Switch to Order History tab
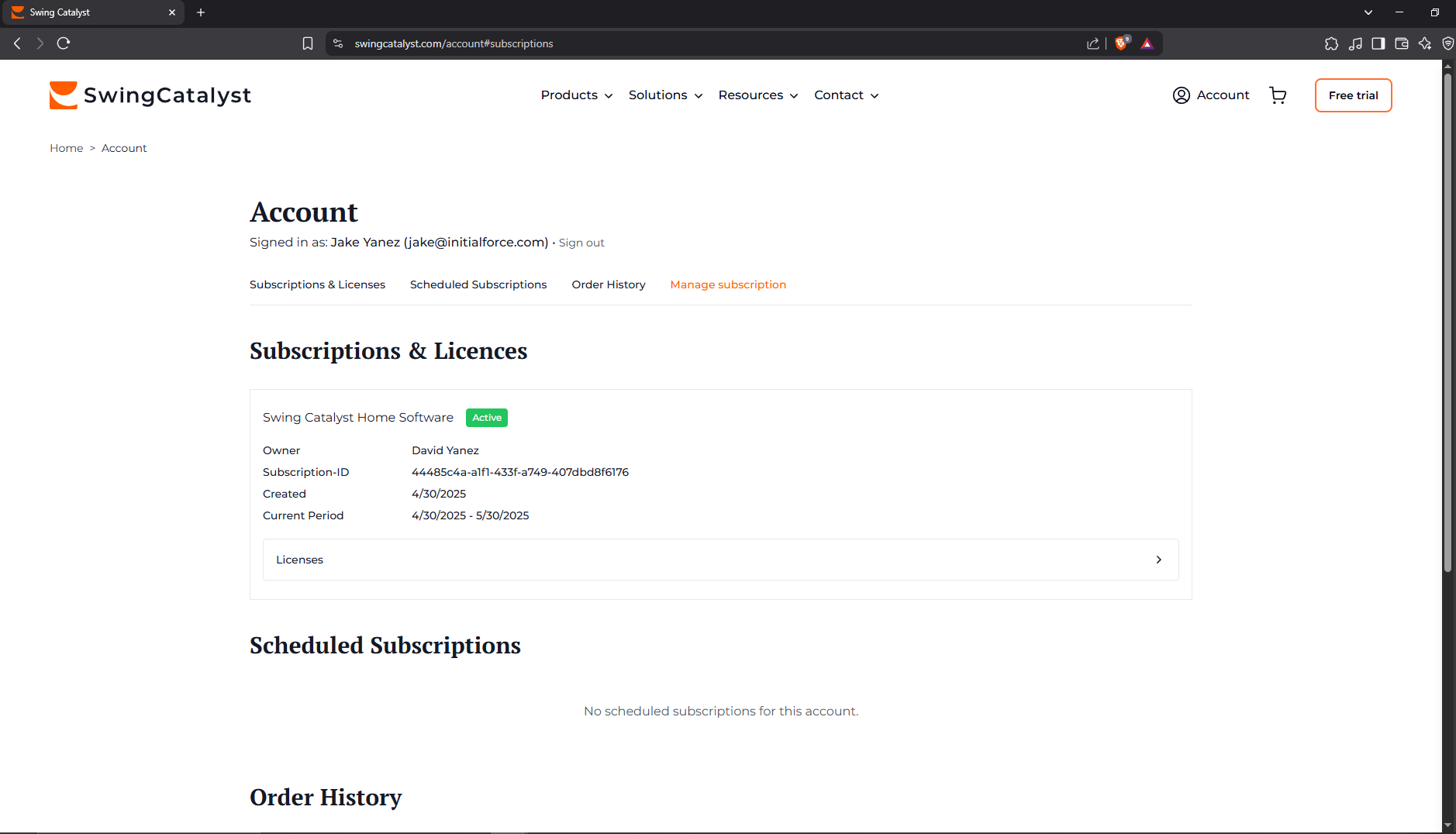Viewport: 1456px width, 834px height. (609, 284)
